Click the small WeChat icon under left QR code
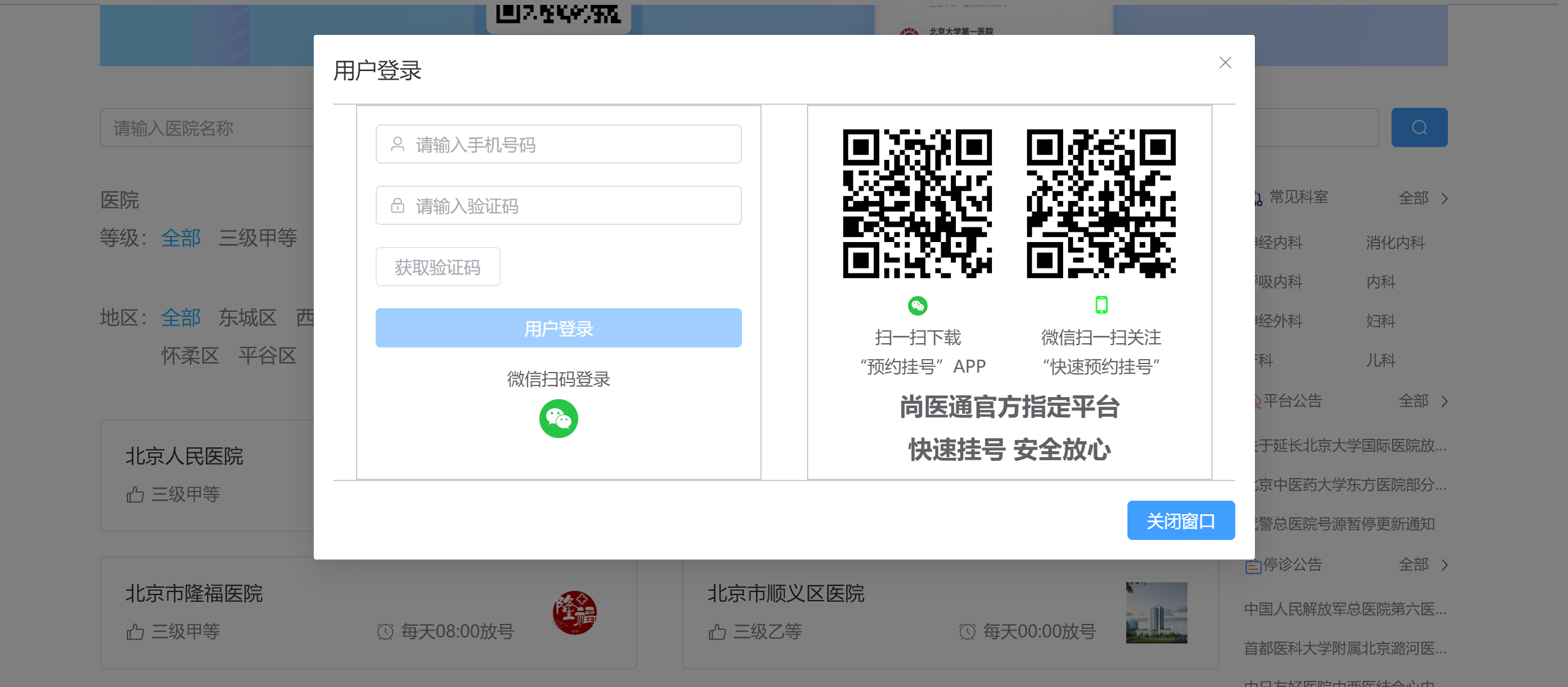Viewport: 1568px width, 687px height. tap(917, 305)
